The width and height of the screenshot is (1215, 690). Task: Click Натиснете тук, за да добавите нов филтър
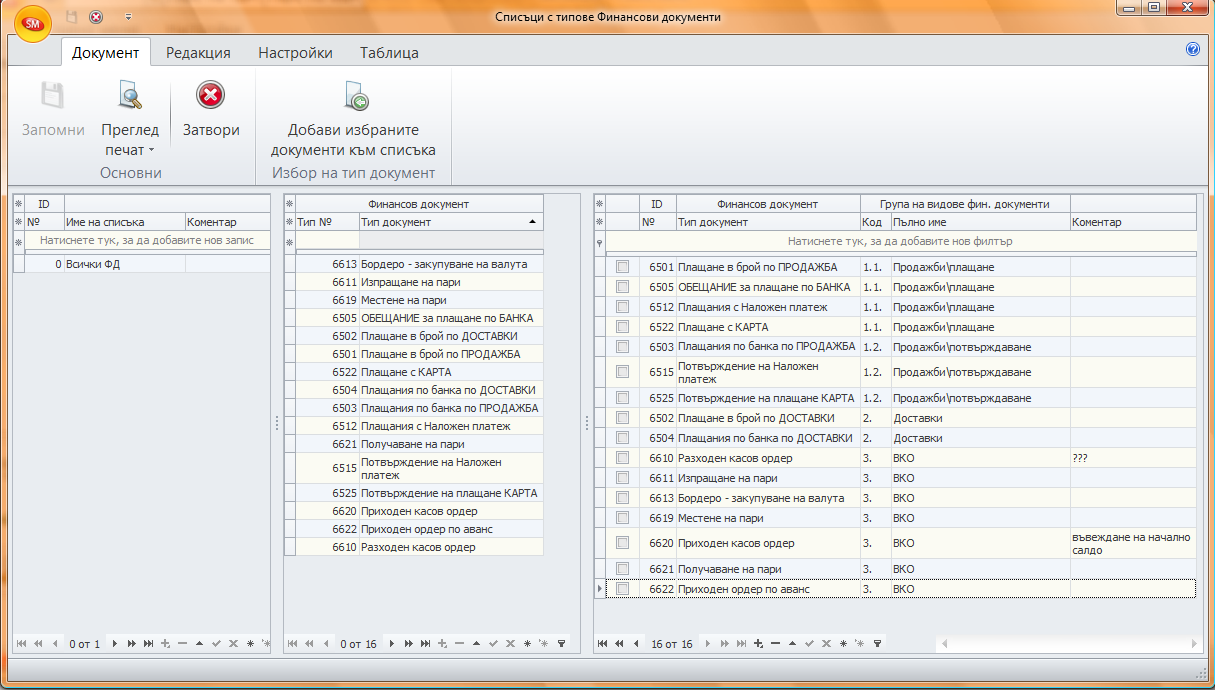pos(900,241)
